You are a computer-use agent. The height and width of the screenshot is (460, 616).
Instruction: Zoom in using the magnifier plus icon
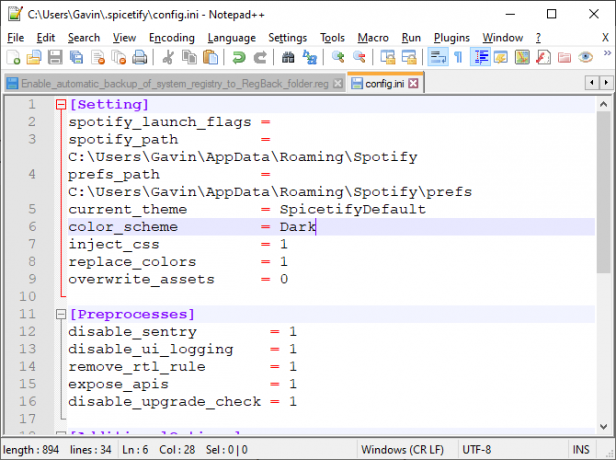pyautogui.click(x=338, y=57)
